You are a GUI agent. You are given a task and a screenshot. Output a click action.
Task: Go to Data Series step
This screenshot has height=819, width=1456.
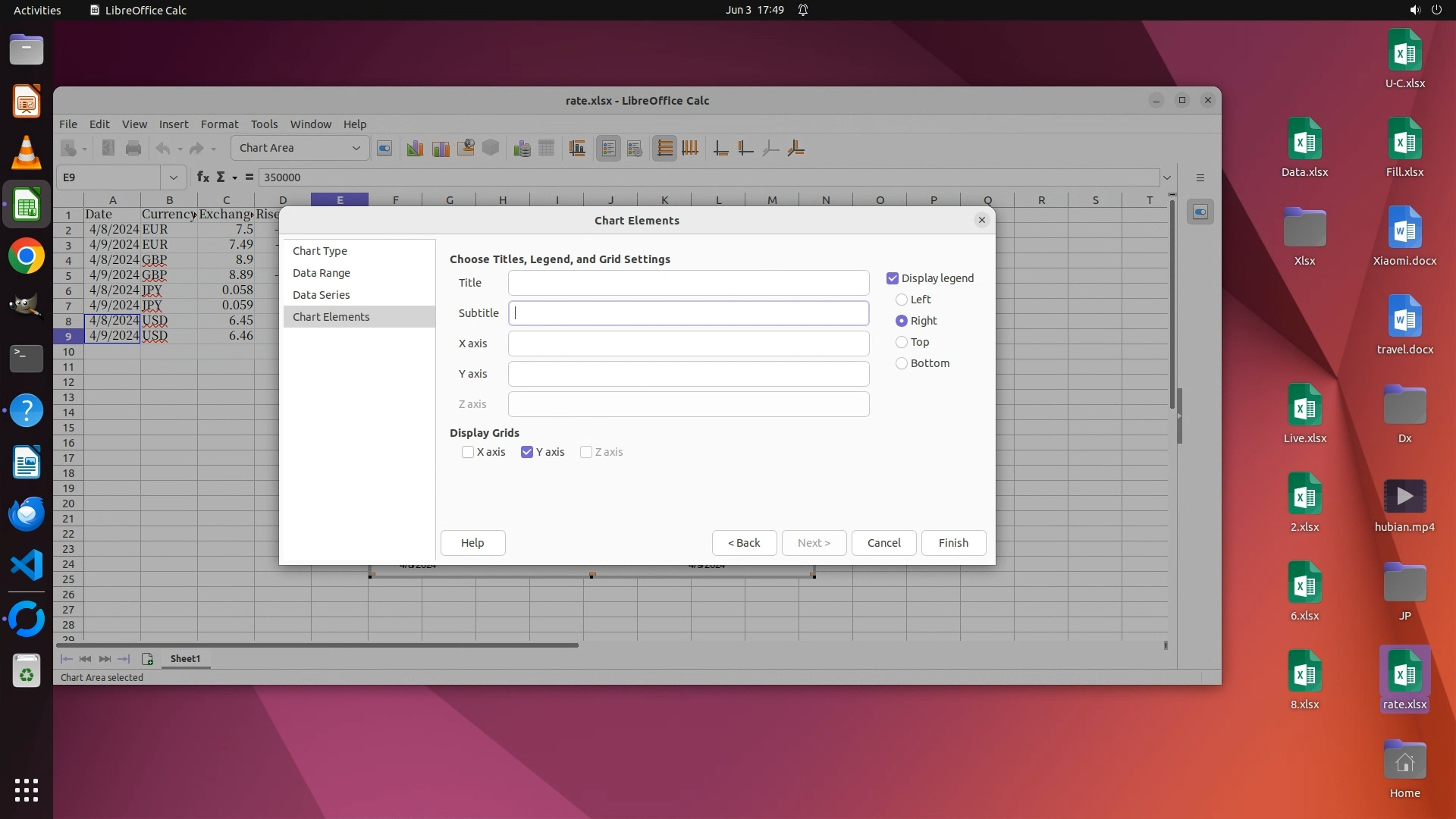coord(322,295)
